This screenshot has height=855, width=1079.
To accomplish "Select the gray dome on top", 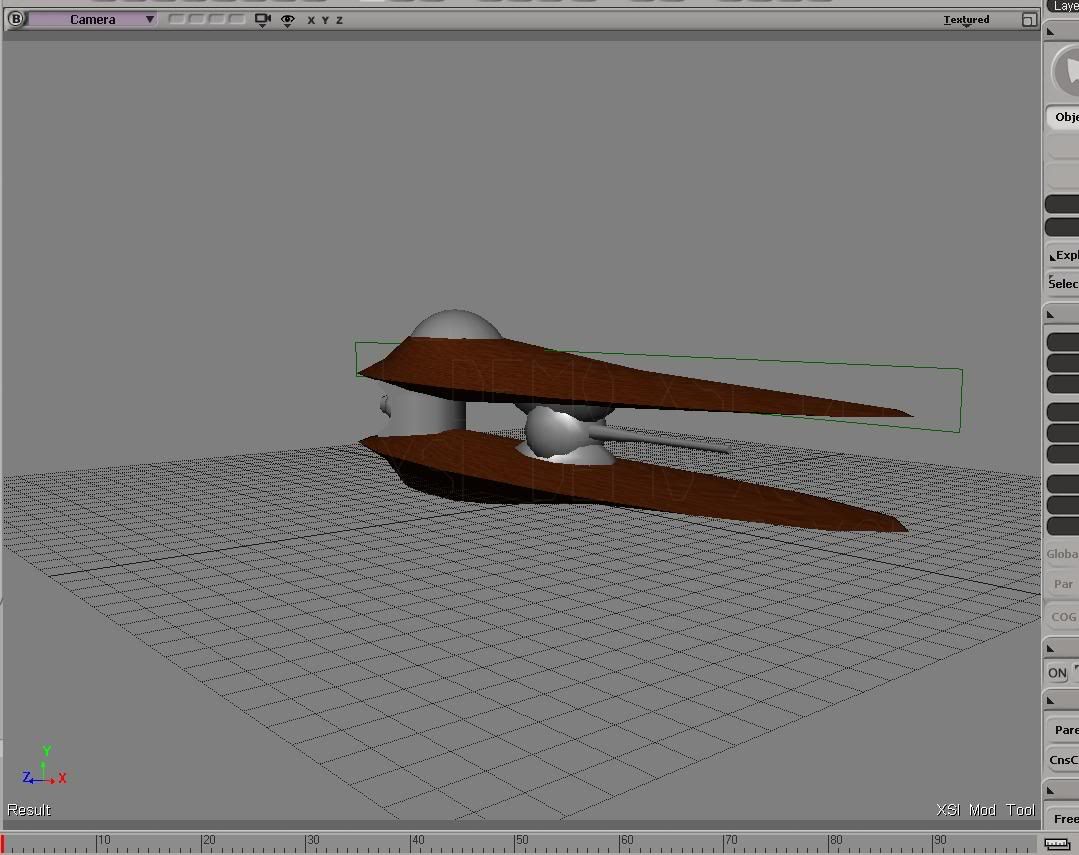I will 455,324.
